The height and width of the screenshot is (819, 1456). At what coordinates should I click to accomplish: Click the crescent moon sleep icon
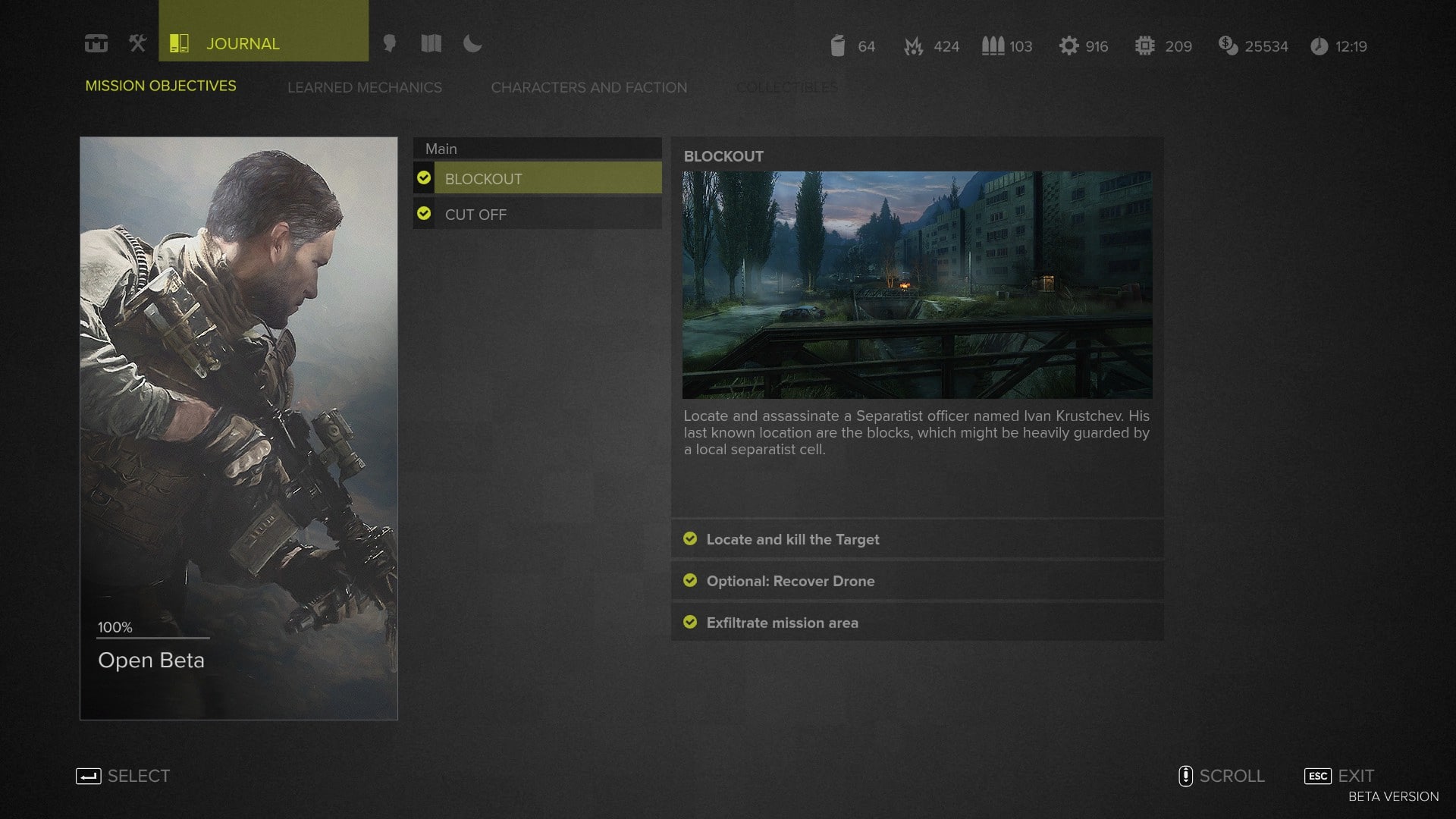(x=472, y=43)
